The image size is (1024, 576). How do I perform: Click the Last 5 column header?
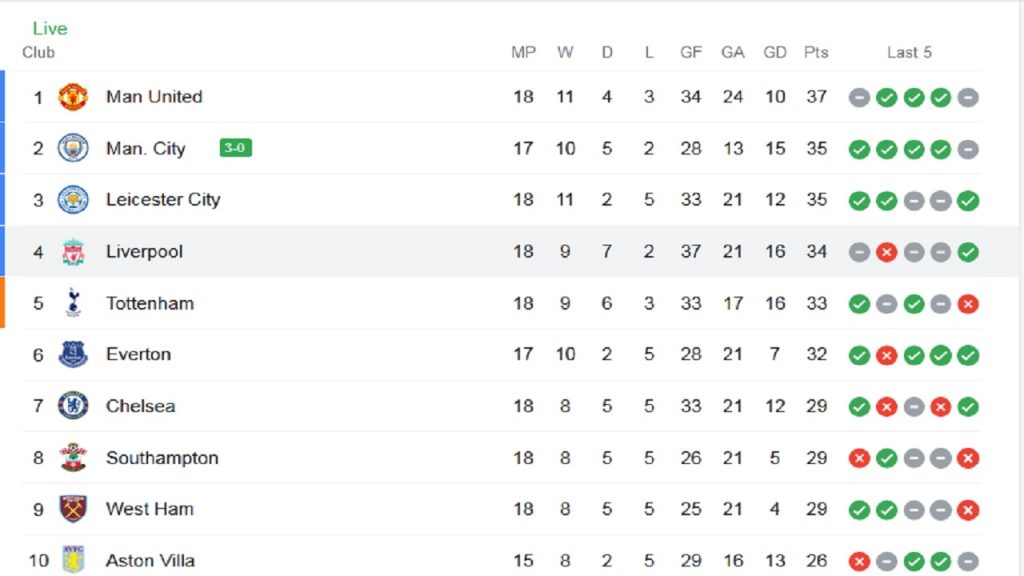click(x=909, y=52)
